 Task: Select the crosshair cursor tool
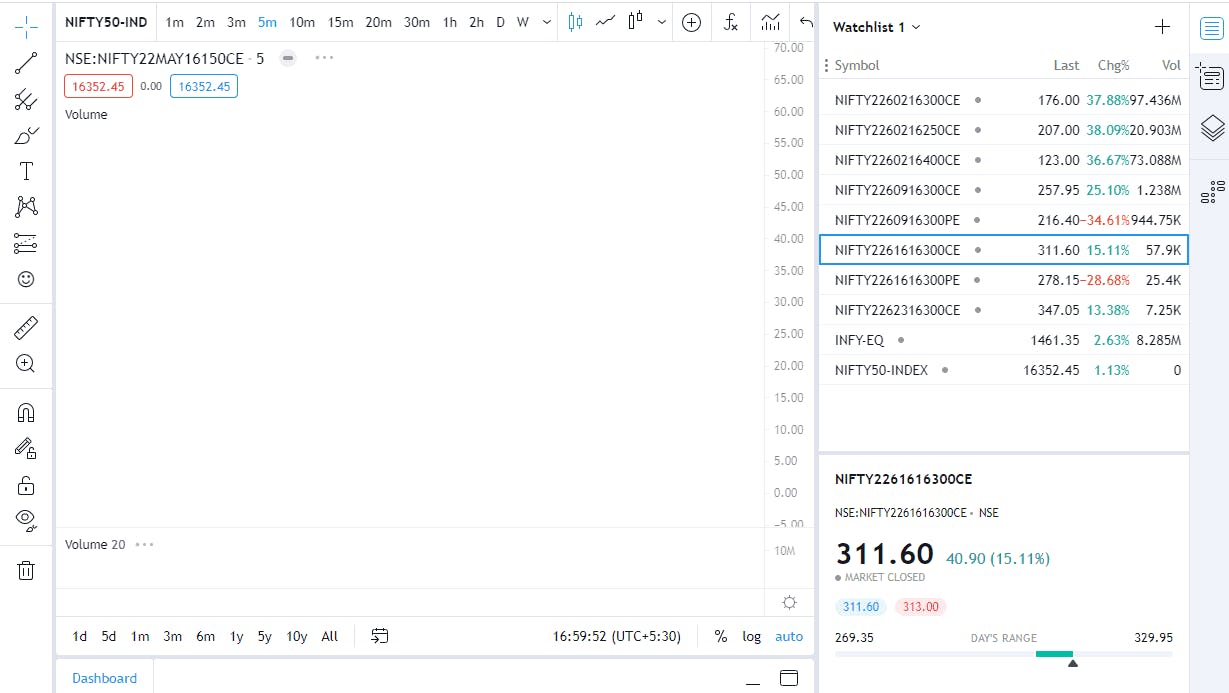(26, 27)
